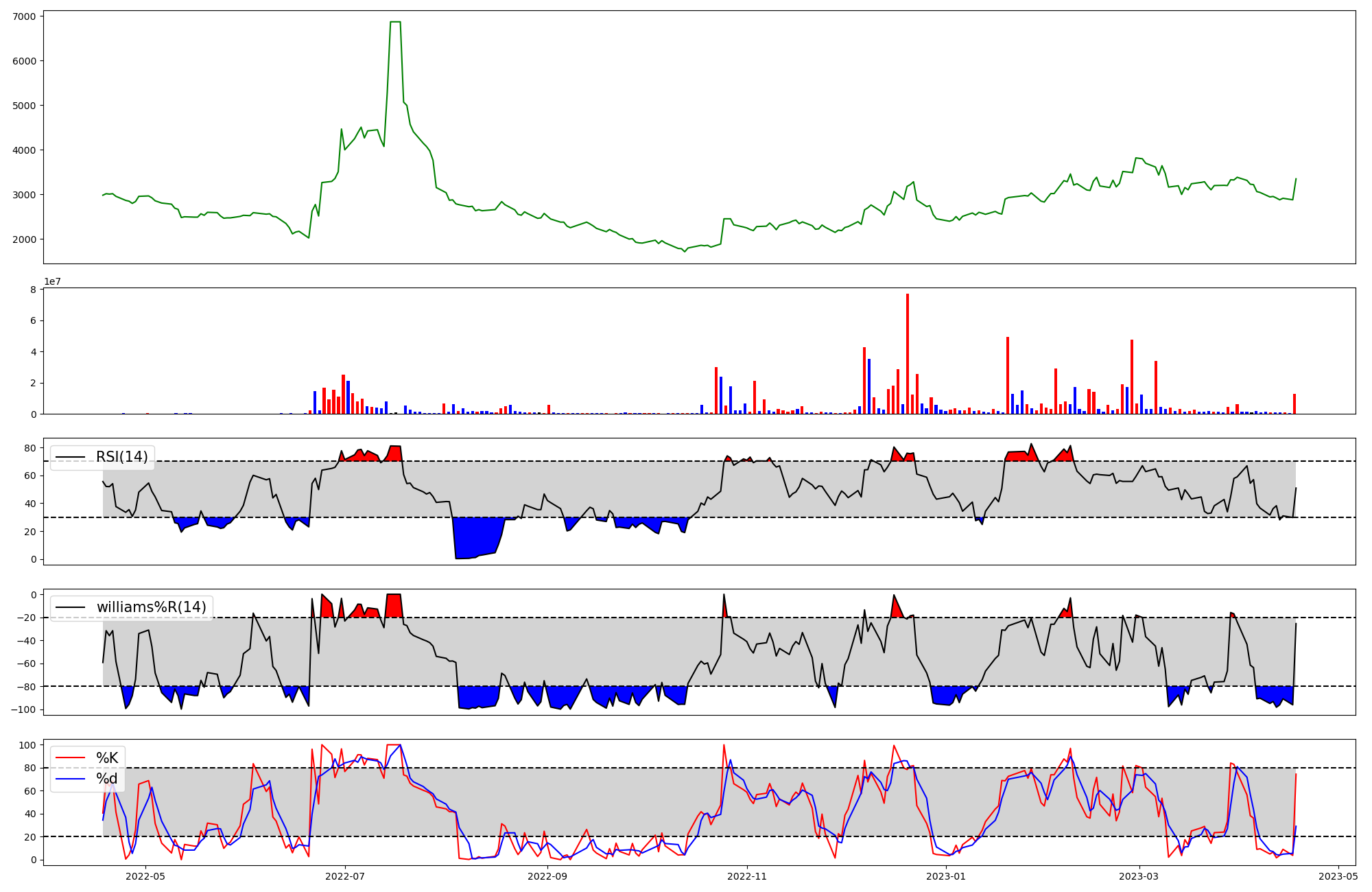Select the %K legend text
The width and height of the screenshot is (1372, 892).
coord(107,758)
